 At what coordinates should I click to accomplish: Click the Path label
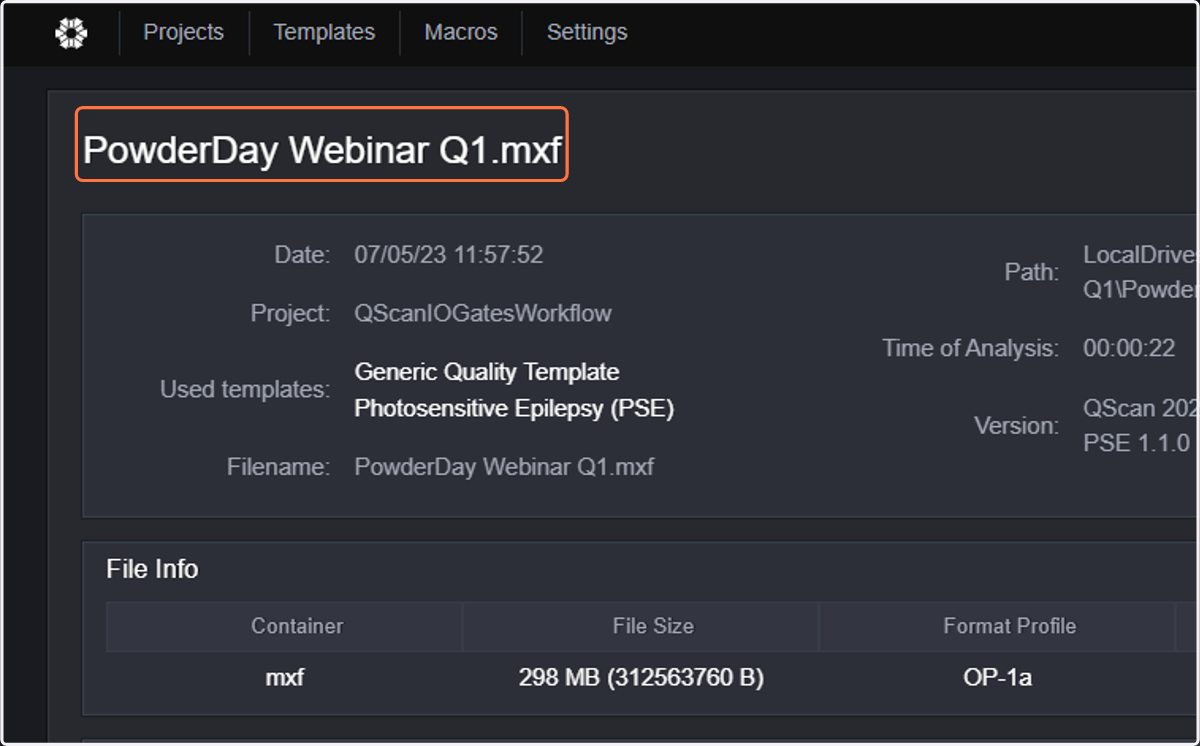[x=1031, y=272]
